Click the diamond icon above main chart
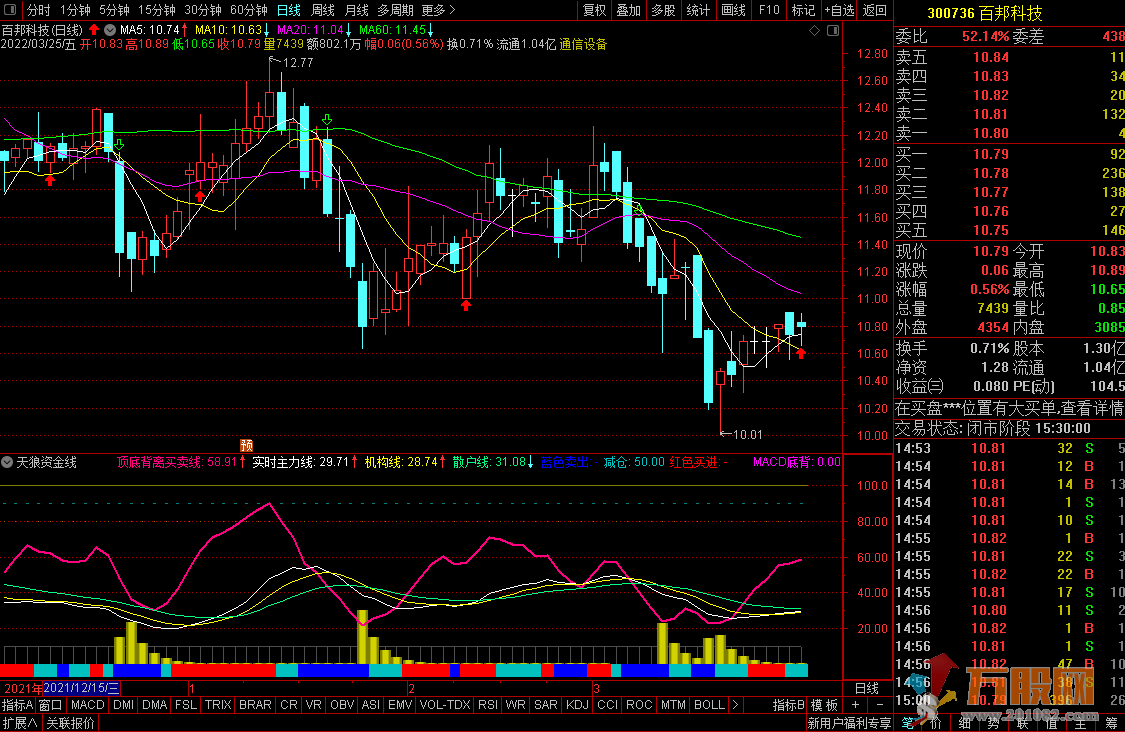Image resolution: width=1125 pixels, height=732 pixels. (x=814, y=30)
